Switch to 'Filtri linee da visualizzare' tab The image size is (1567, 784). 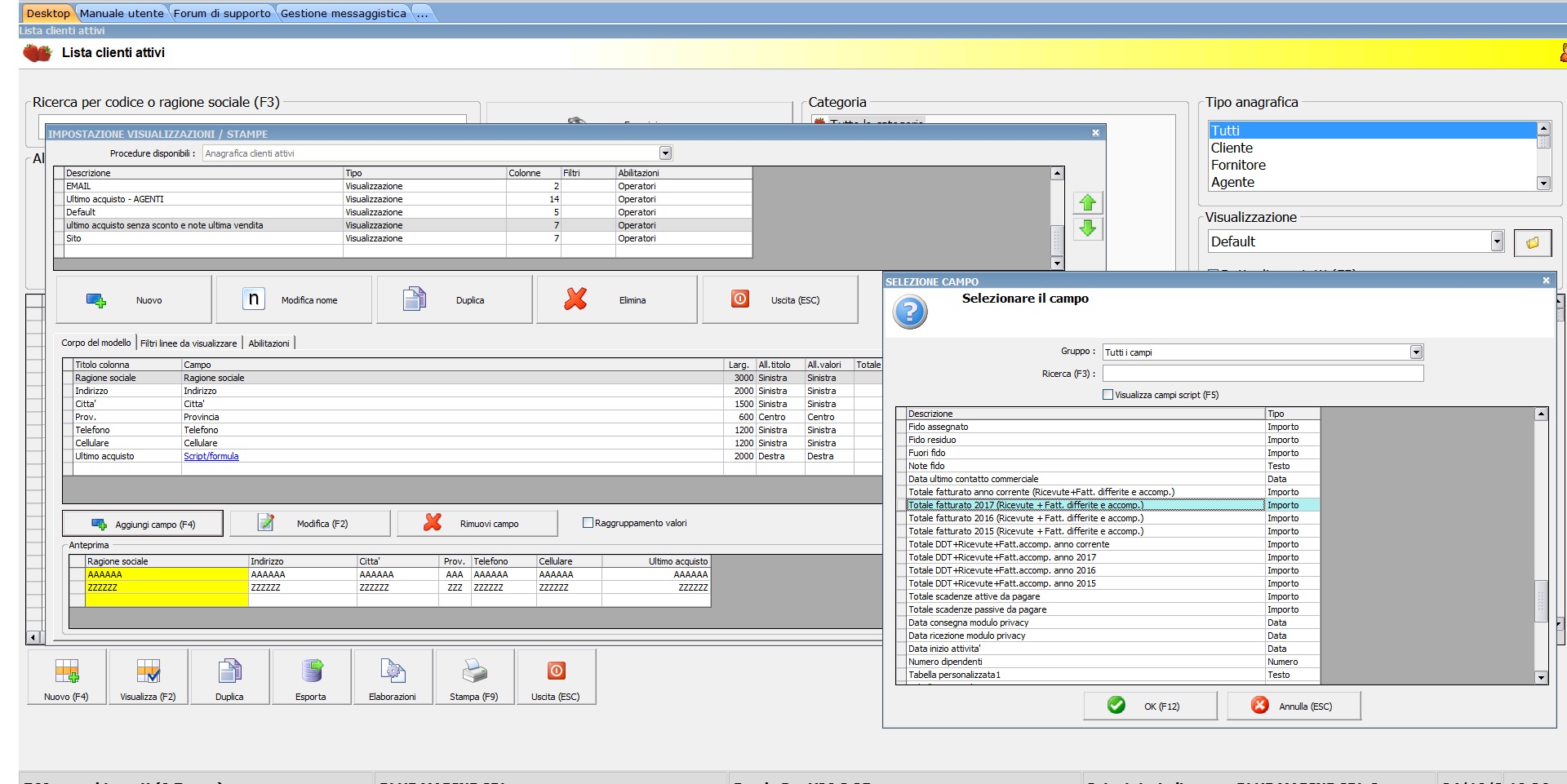point(189,343)
